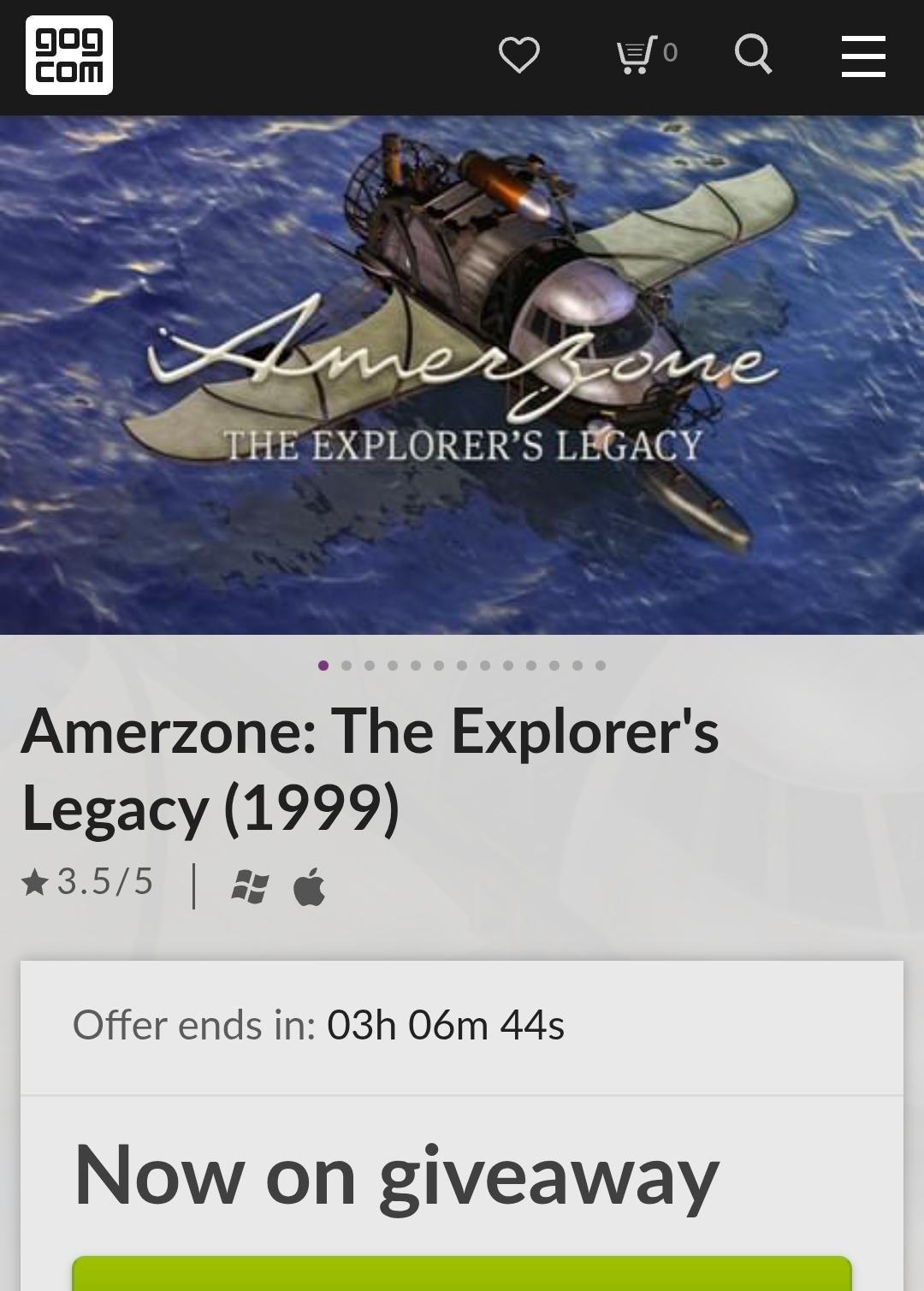Viewport: 924px width, 1291px height.
Task: Select the first gallery dot
Action: pos(323,666)
